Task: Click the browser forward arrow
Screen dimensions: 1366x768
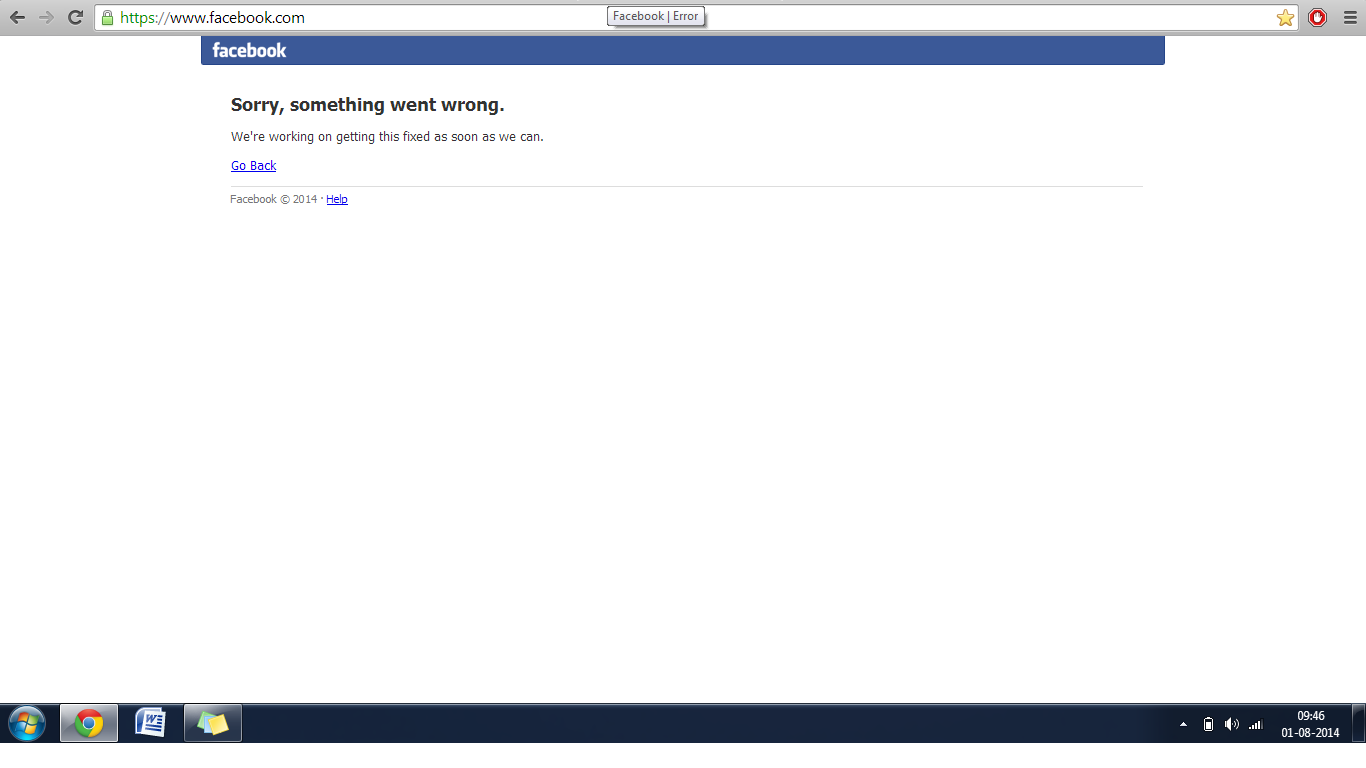Action: pyautogui.click(x=46, y=17)
